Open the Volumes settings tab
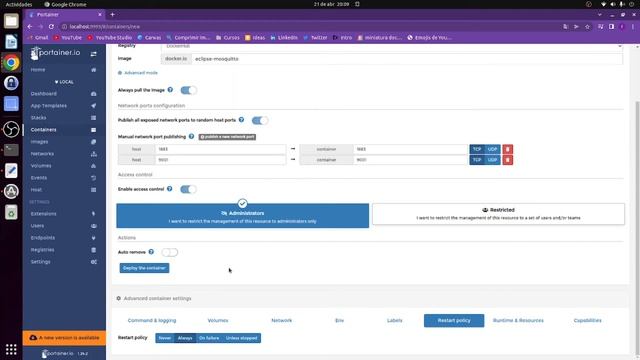The width and height of the screenshot is (640, 360). coord(218,320)
